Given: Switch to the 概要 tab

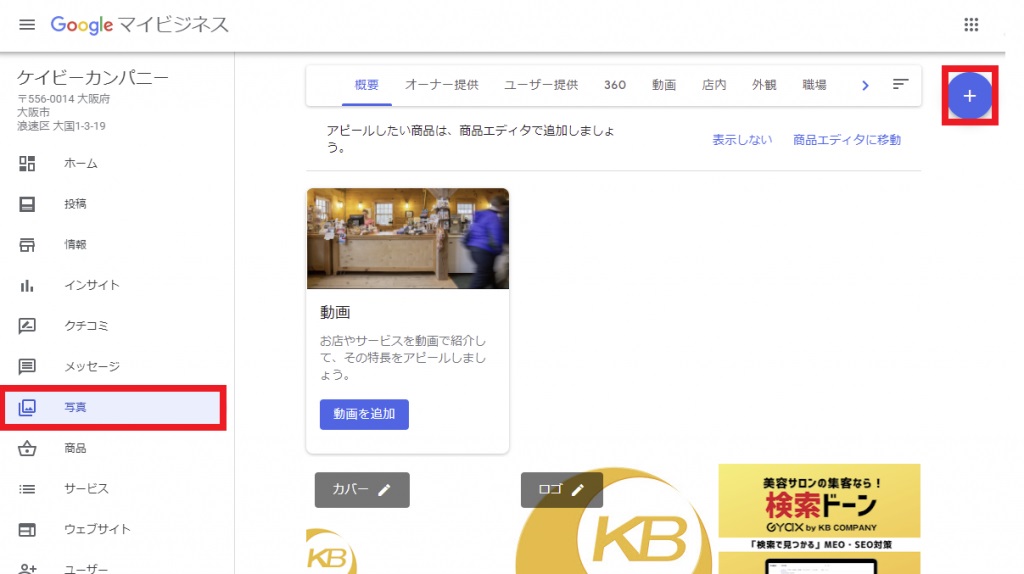Looking at the screenshot, I should (x=366, y=85).
